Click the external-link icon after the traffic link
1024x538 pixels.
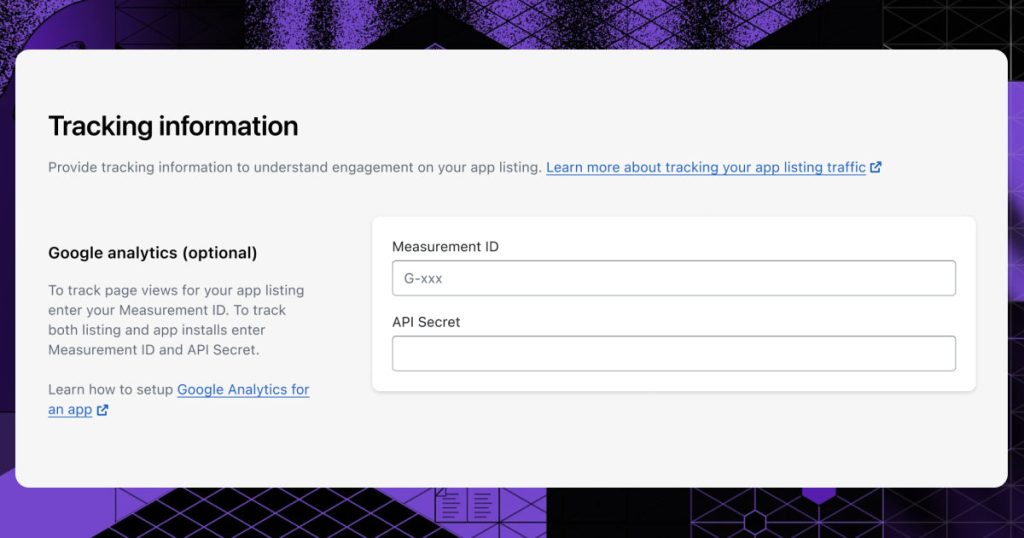[876, 167]
